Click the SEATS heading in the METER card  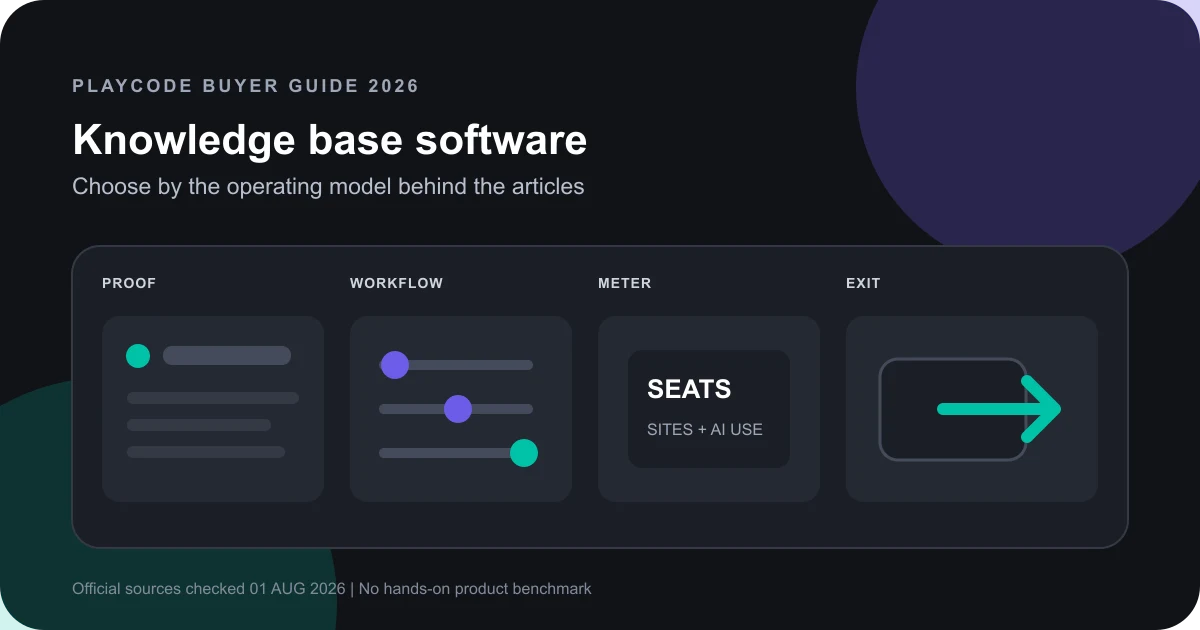point(689,389)
